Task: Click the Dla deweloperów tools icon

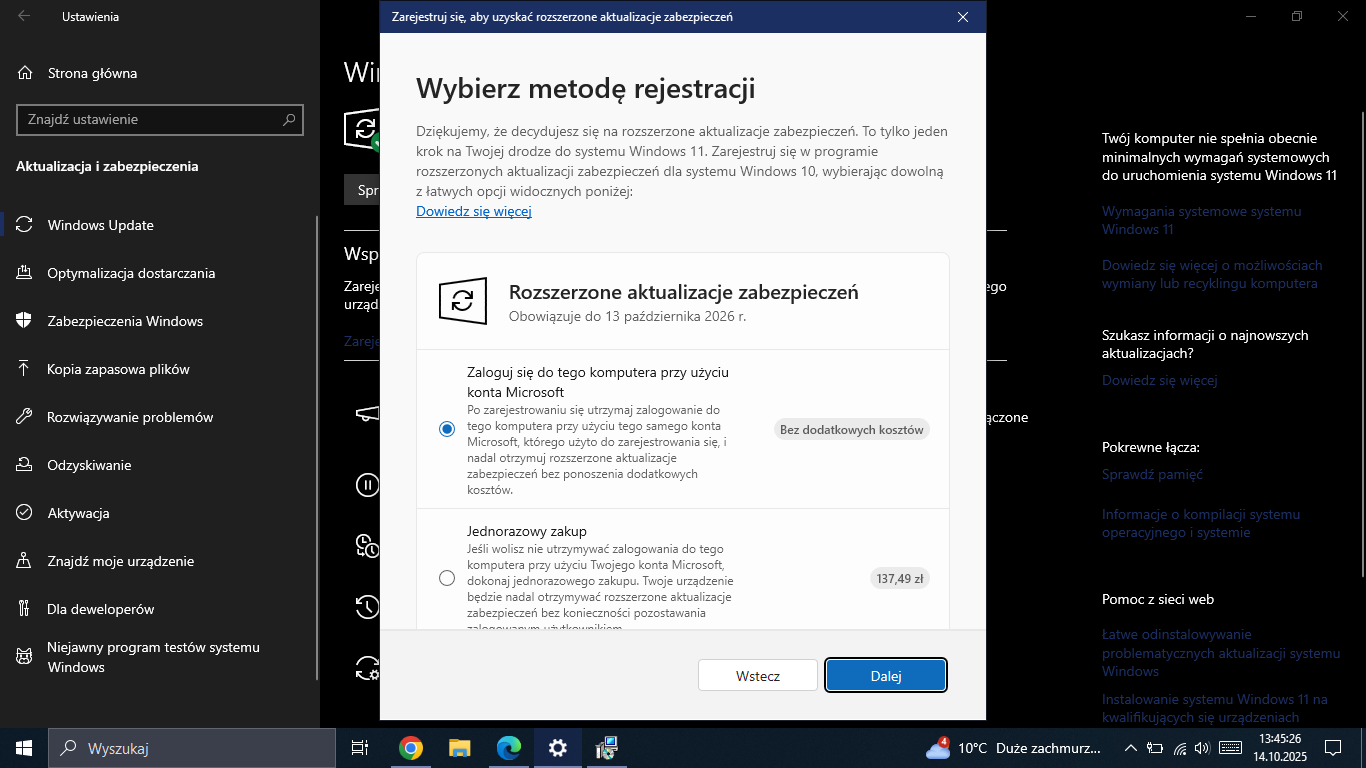Action: [25, 609]
